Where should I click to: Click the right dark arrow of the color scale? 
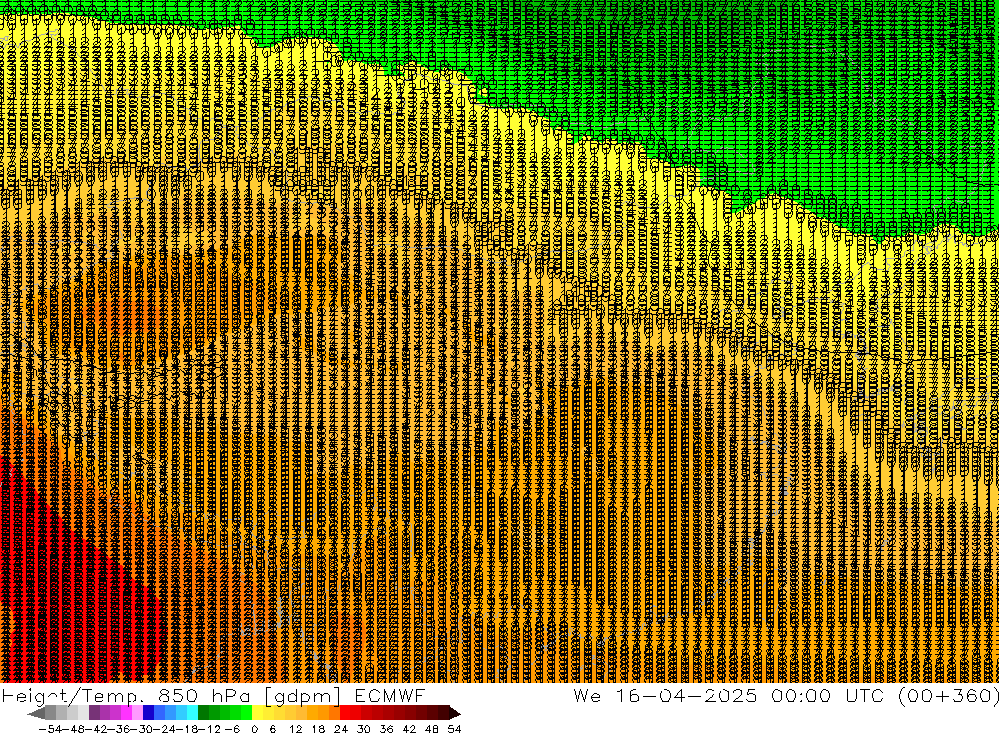point(455,713)
